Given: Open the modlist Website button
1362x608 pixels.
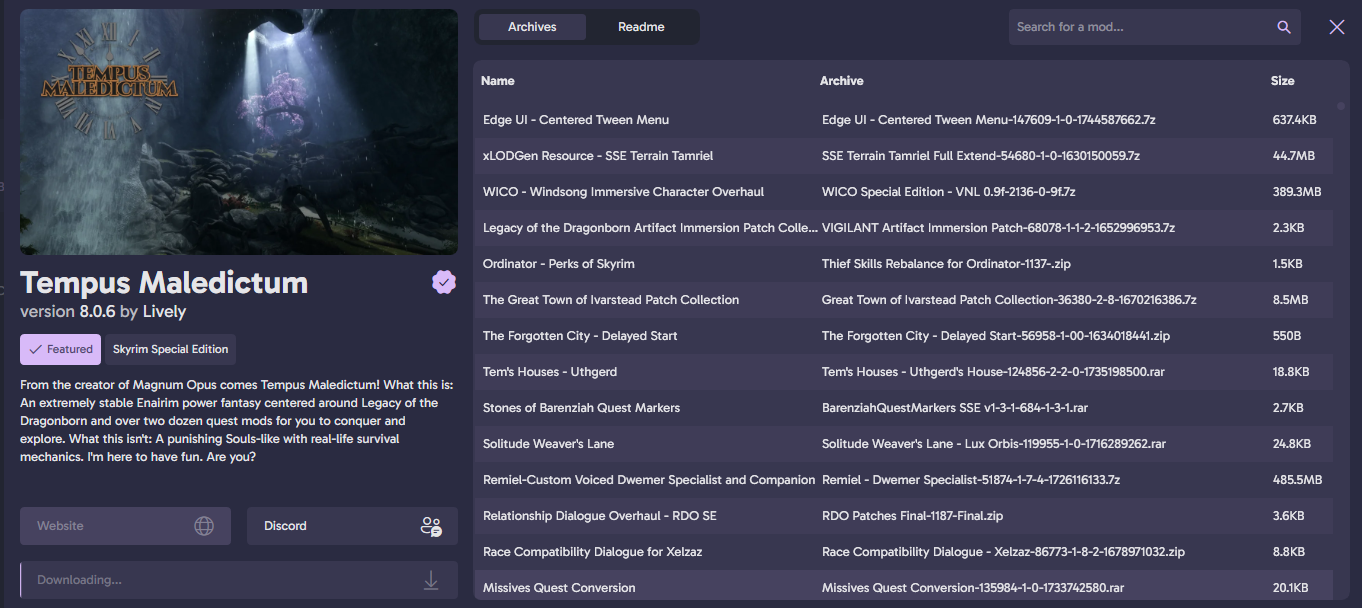Looking at the screenshot, I should click(125, 526).
